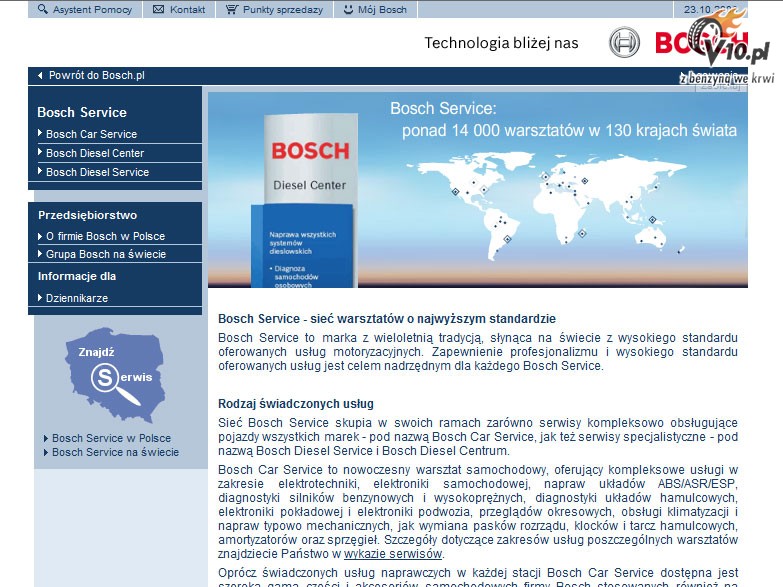Open the Dziennikarze link
The image size is (783, 587).
coord(77,298)
